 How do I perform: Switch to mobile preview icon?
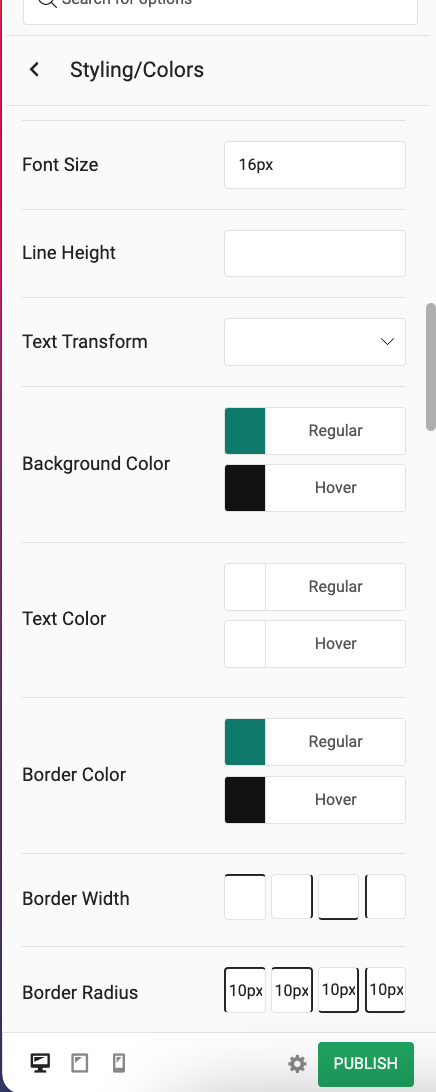click(x=118, y=1063)
